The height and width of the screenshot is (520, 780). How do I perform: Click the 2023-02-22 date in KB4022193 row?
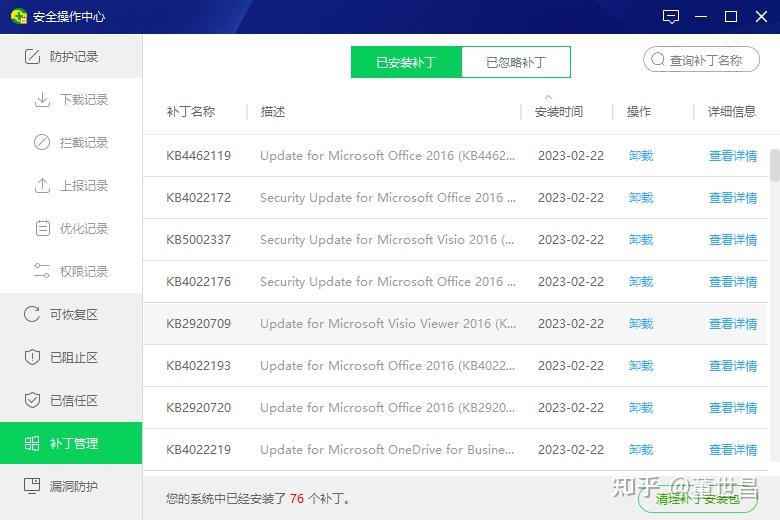pos(571,366)
